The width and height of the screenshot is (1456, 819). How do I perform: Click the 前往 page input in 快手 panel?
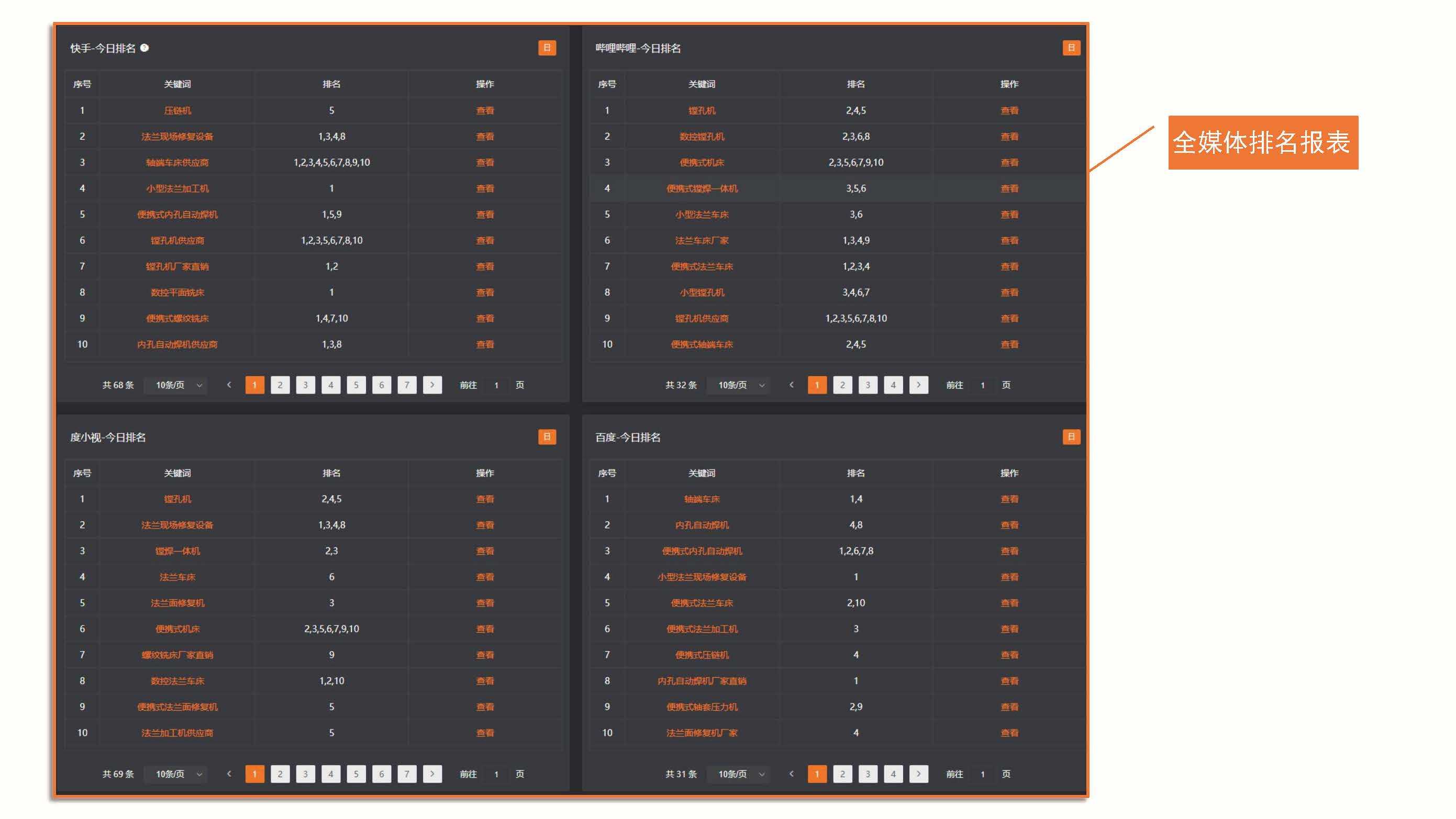point(496,385)
